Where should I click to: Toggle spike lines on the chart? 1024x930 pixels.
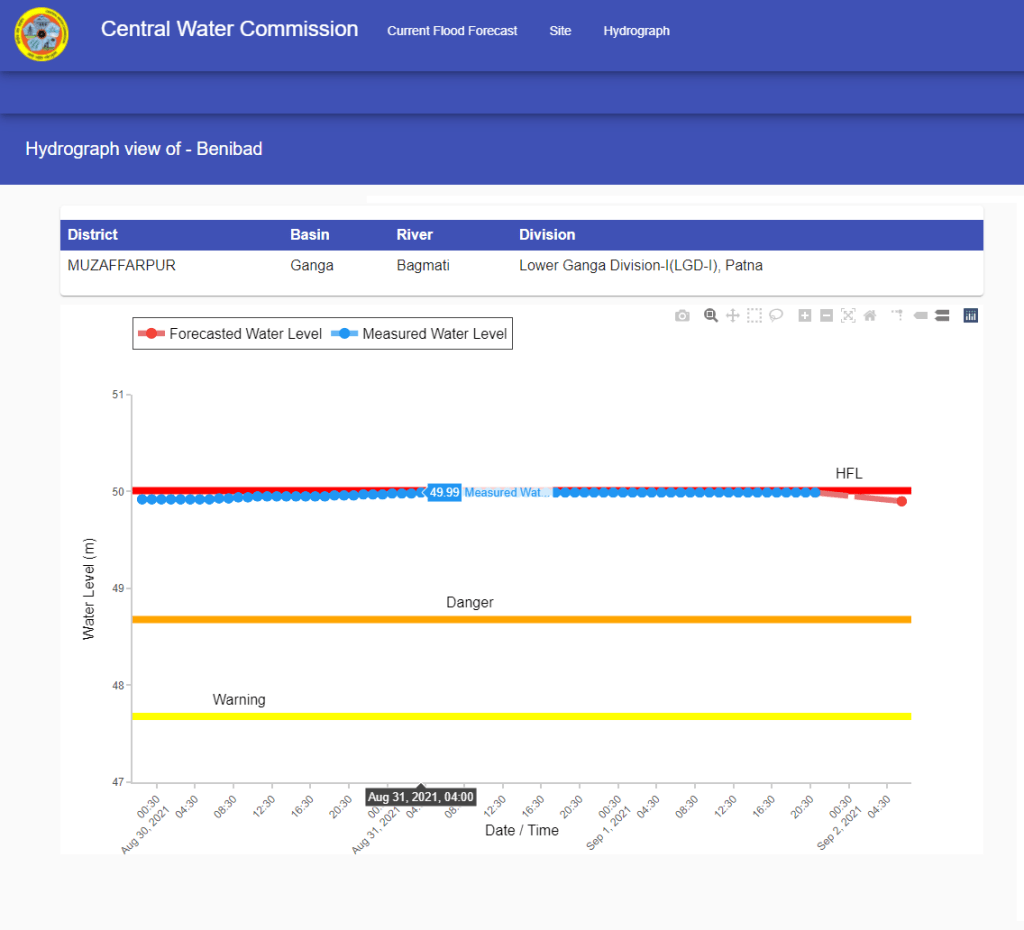click(x=897, y=316)
